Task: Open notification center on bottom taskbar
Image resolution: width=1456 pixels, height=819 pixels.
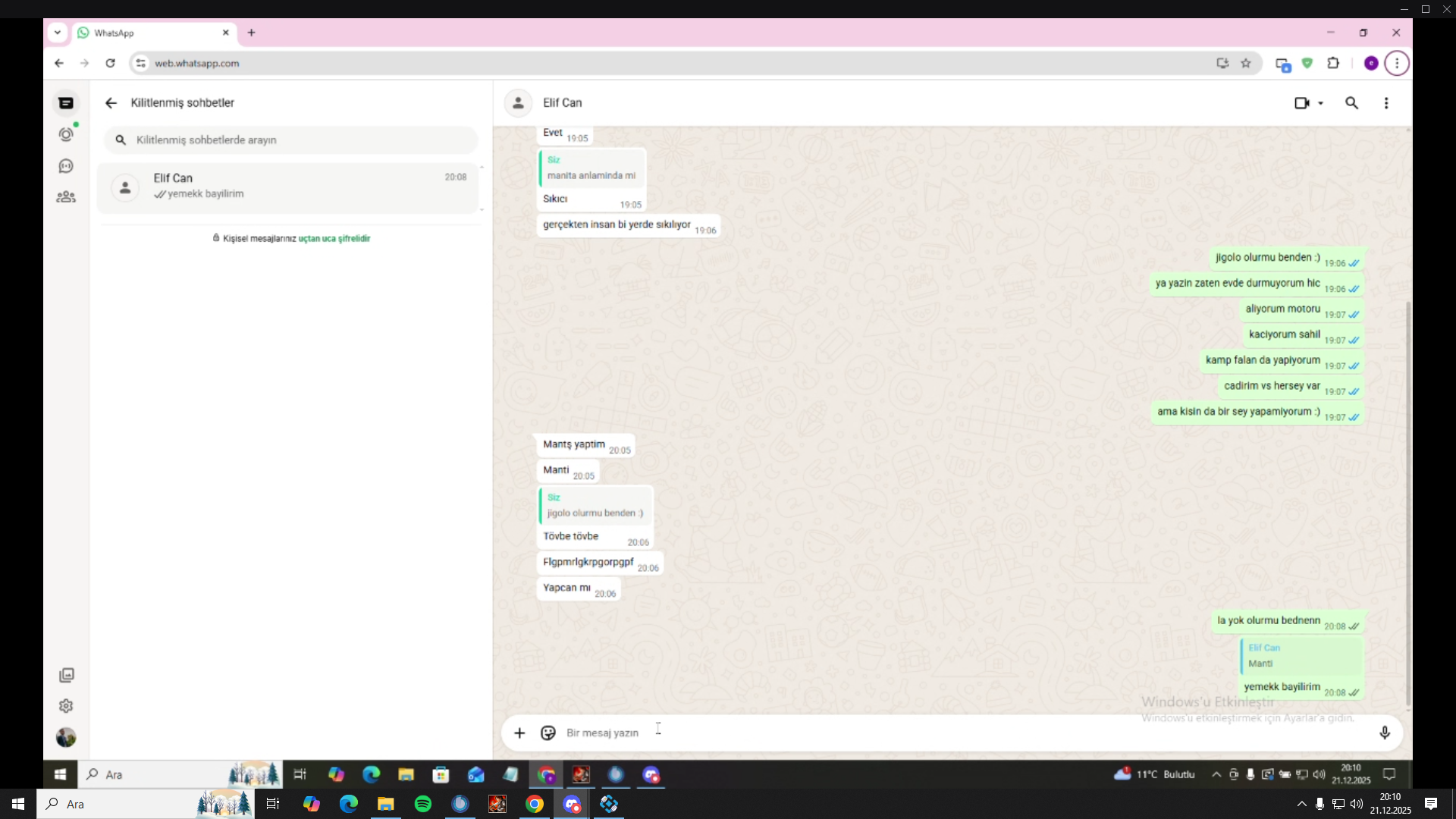Action: [1431, 804]
